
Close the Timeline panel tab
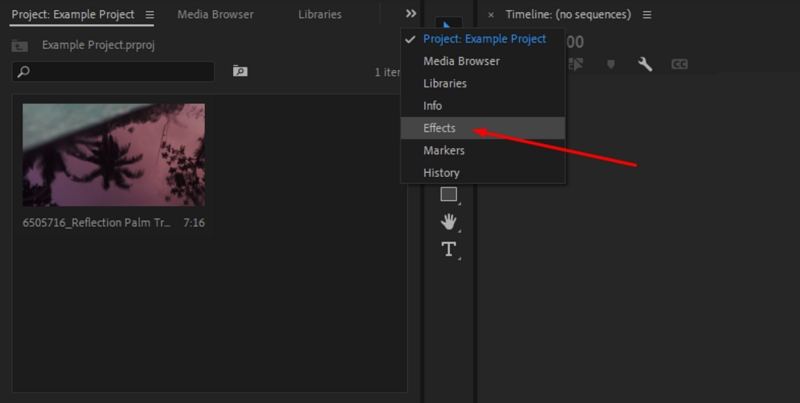click(491, 15)
